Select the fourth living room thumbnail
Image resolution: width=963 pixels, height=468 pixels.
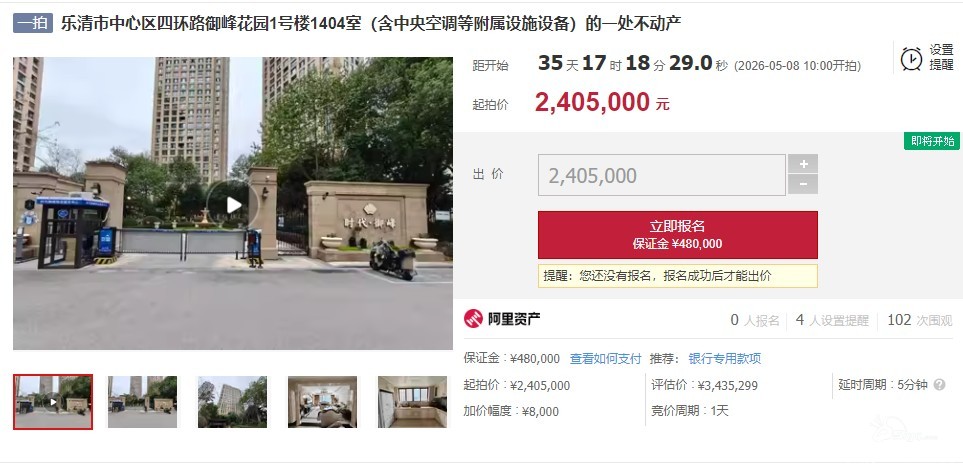[322, 402]
